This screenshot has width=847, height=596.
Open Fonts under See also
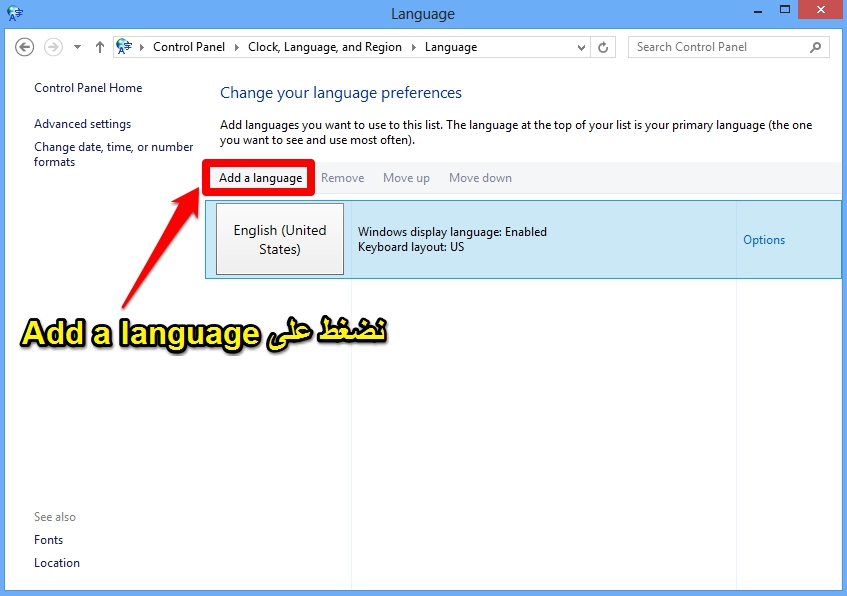(x=48, y=540)
